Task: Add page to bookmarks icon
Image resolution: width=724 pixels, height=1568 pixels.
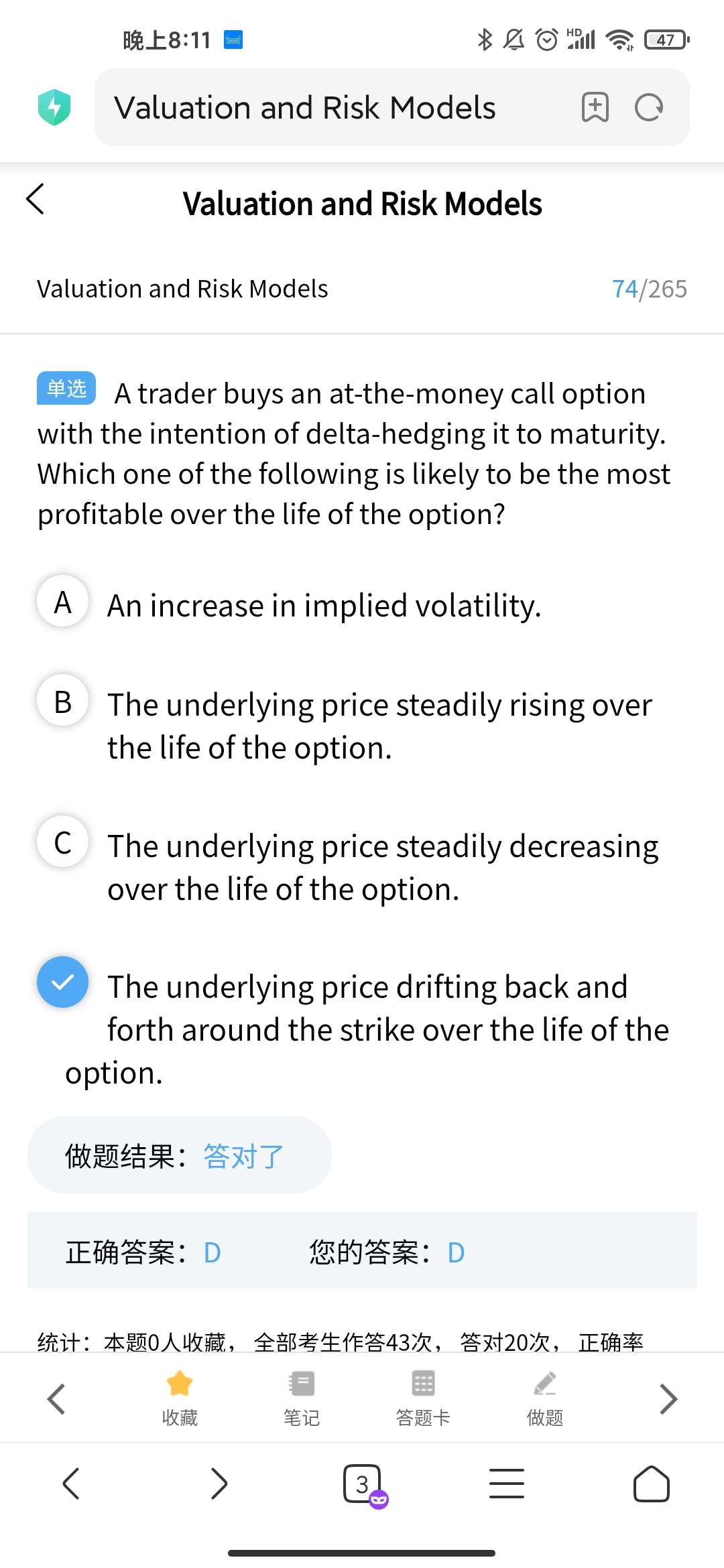Action: click(595, 107)
